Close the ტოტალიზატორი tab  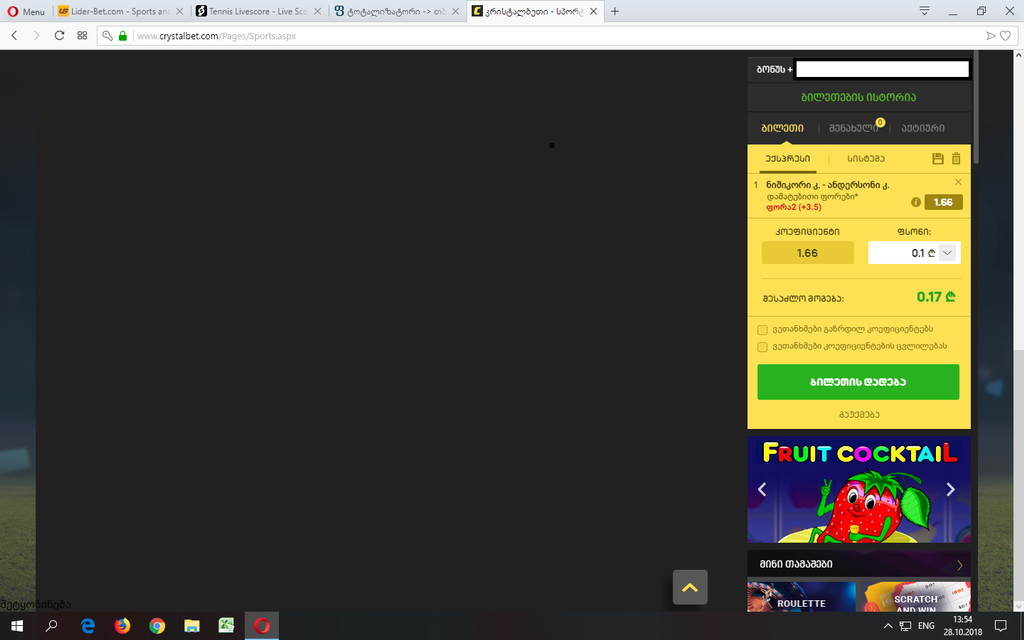(x=456, y=11)
